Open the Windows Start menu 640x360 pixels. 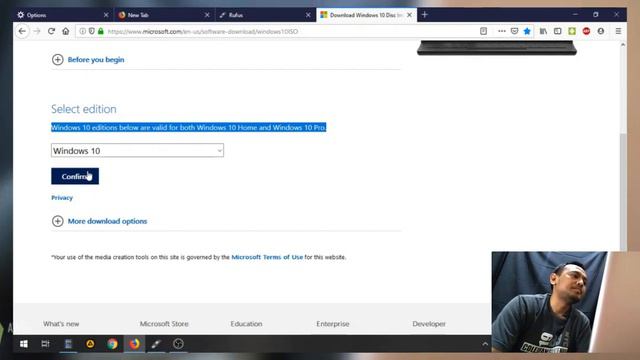(24, 344)
